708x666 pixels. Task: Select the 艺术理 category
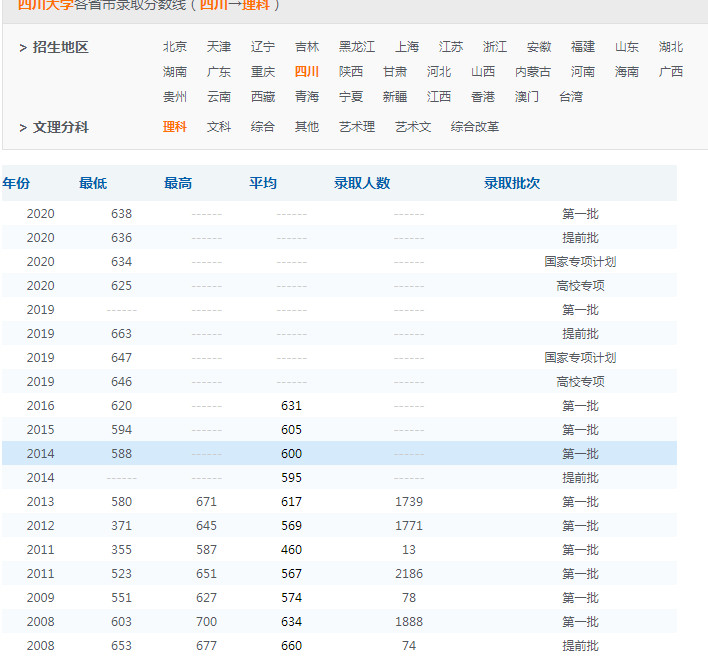point(357,127)
